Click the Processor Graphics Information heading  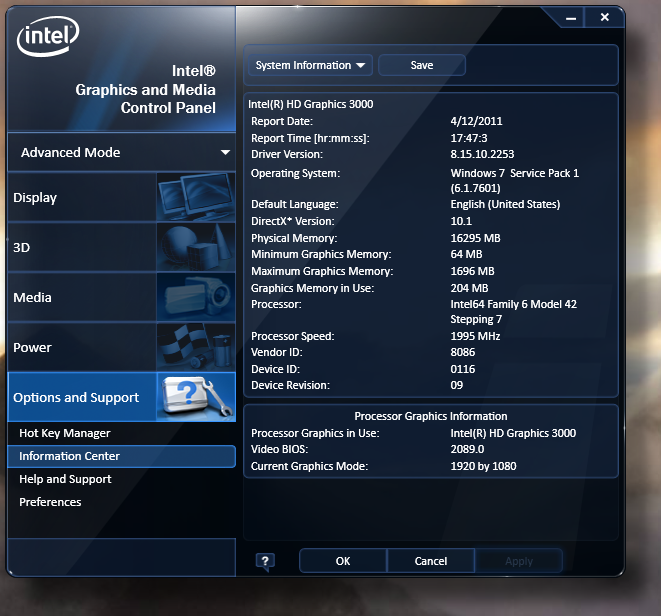(x=430, y=416)
